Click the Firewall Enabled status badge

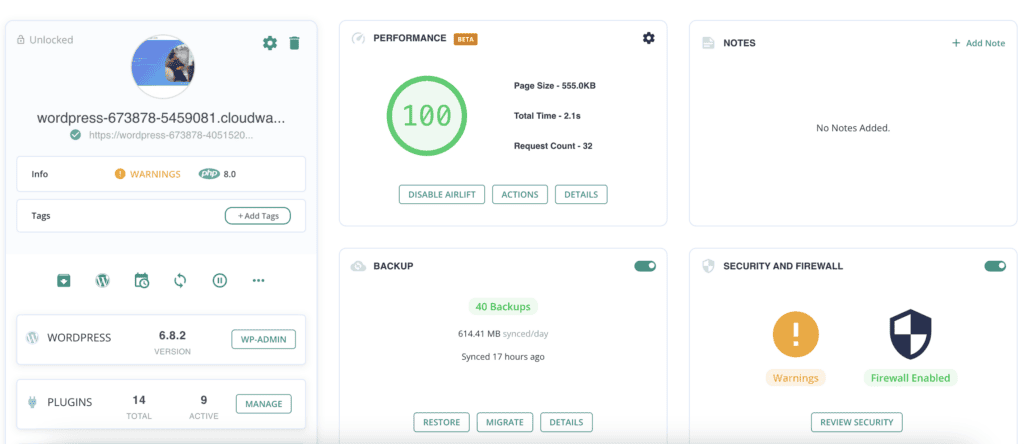[910, 377]
